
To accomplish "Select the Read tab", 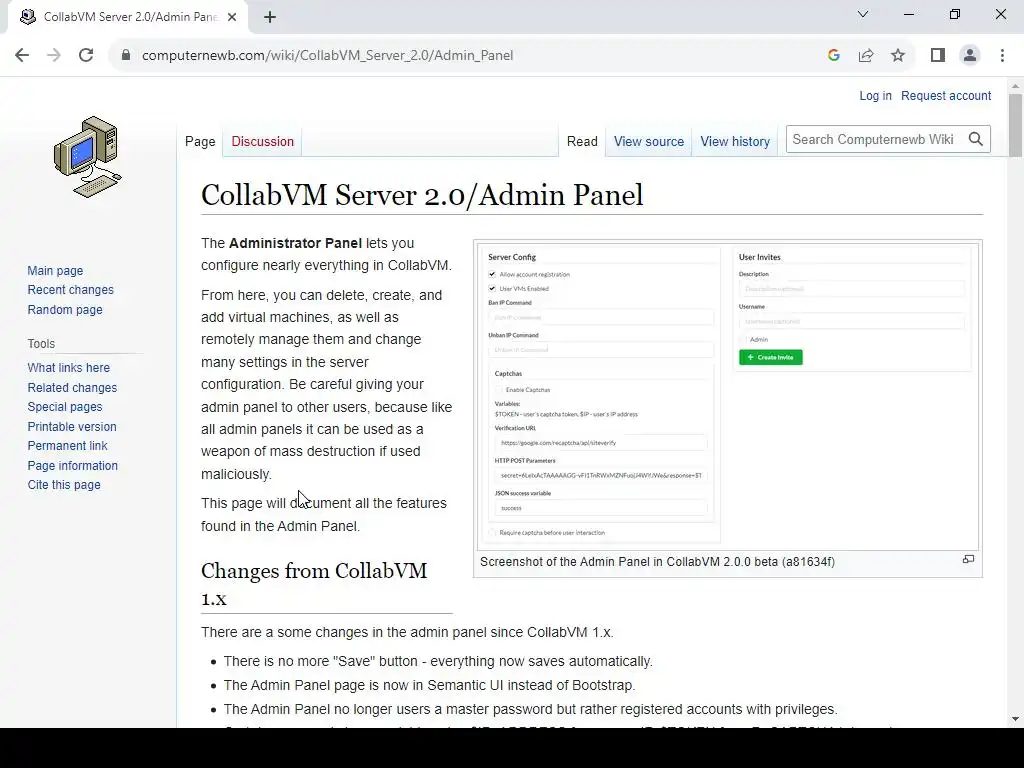I will 582,142.
